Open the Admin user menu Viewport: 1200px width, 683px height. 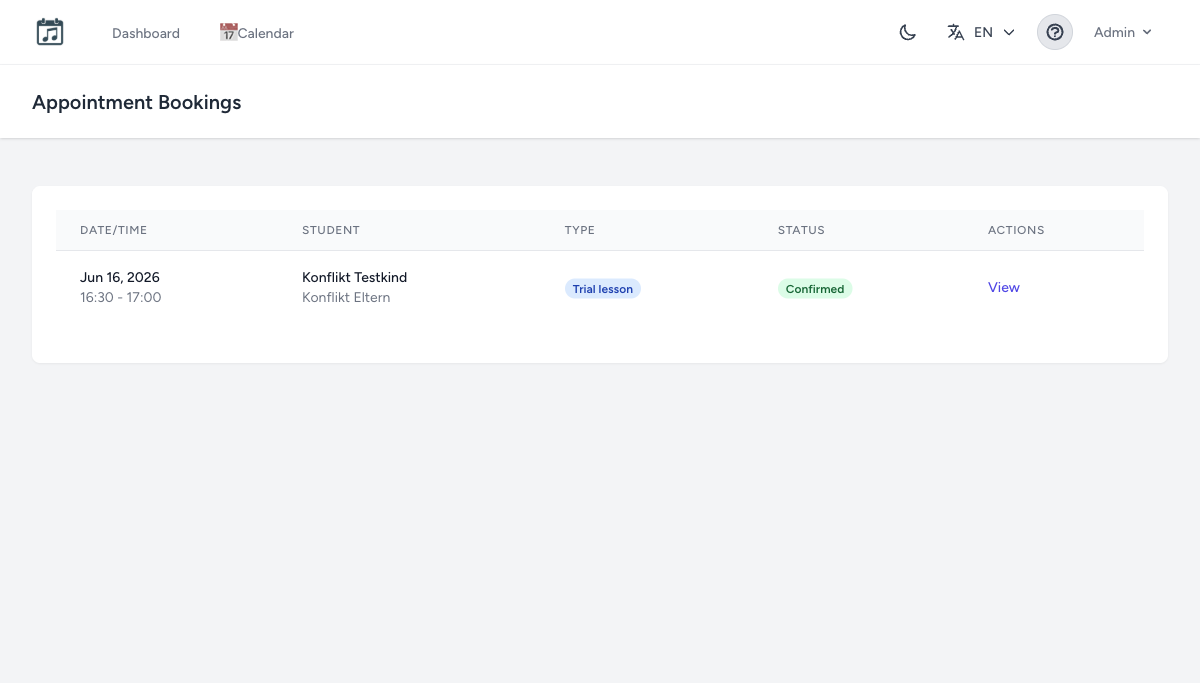pyautogui.click(x=1123, y=32)
